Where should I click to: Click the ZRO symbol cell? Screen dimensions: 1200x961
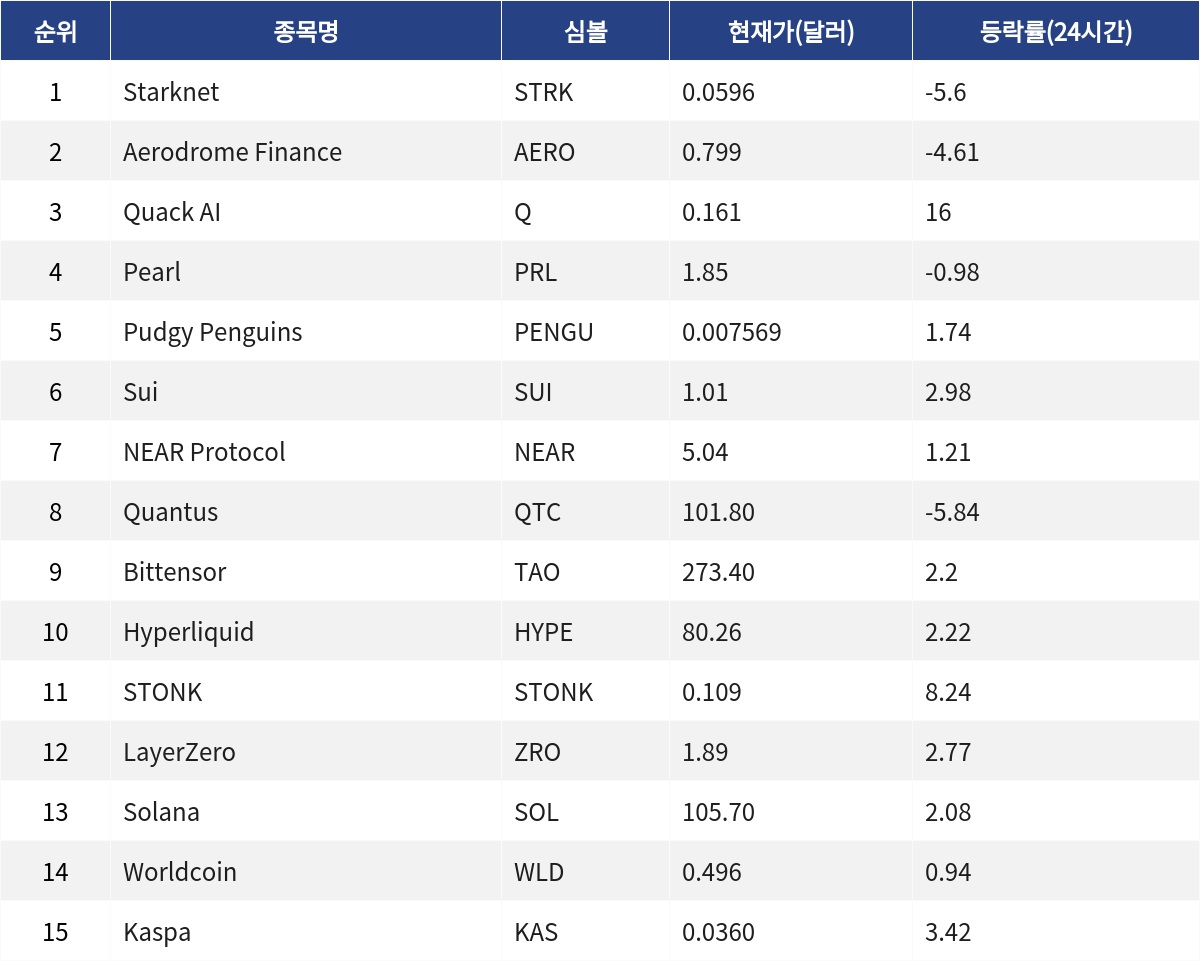point(586,752)
